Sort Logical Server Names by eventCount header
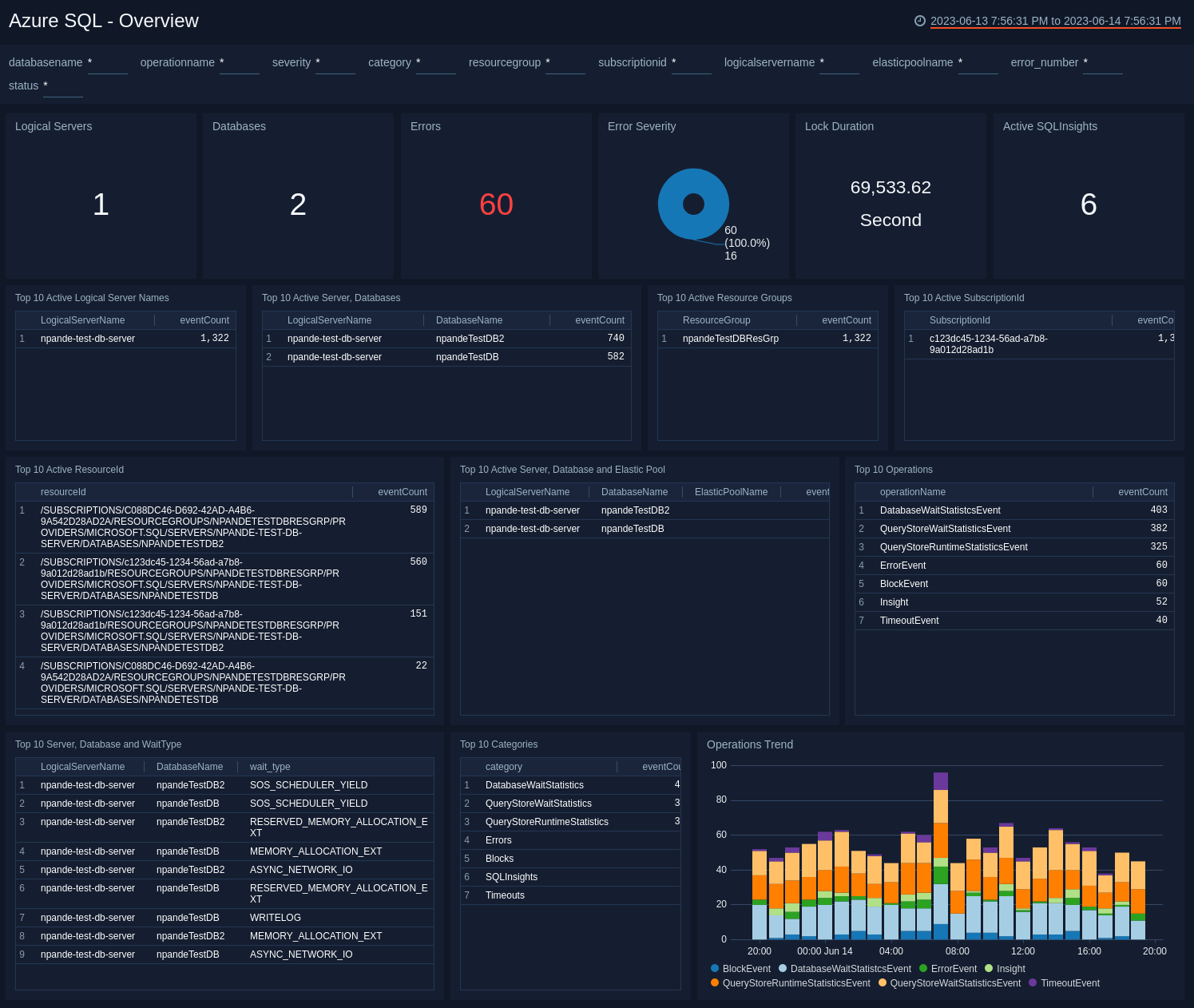Image resolution: width=1194 pixels, height=1008 pixels. (x=204, y=320)
